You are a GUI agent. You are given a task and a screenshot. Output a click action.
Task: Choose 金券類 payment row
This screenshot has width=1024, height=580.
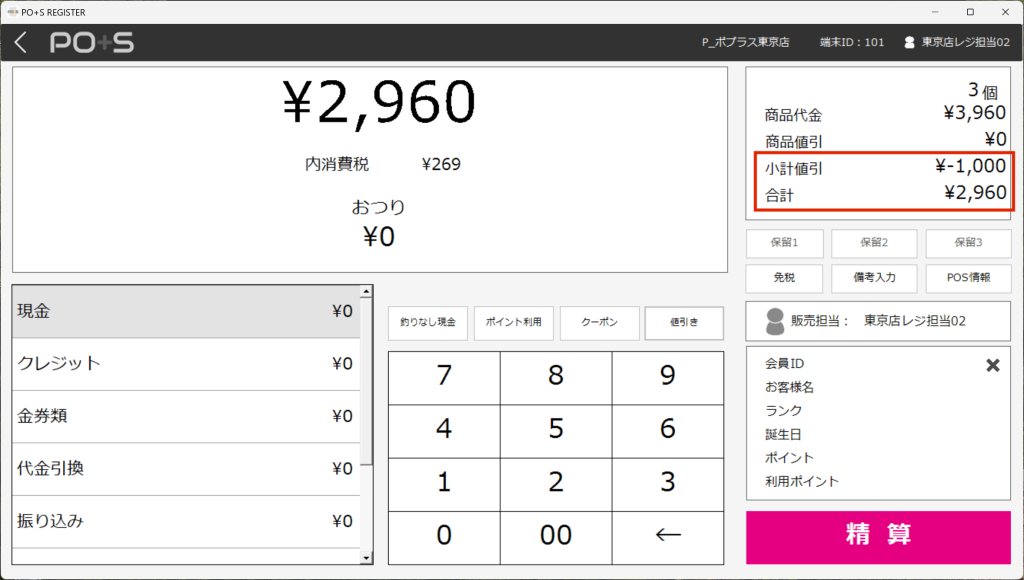coord(186,416)
